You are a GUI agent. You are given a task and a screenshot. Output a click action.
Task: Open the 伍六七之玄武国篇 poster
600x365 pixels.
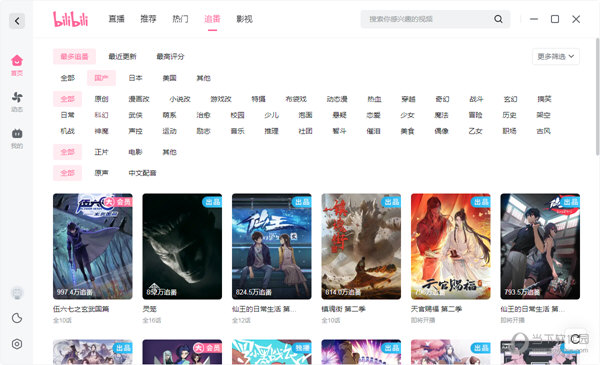[93, 246]
